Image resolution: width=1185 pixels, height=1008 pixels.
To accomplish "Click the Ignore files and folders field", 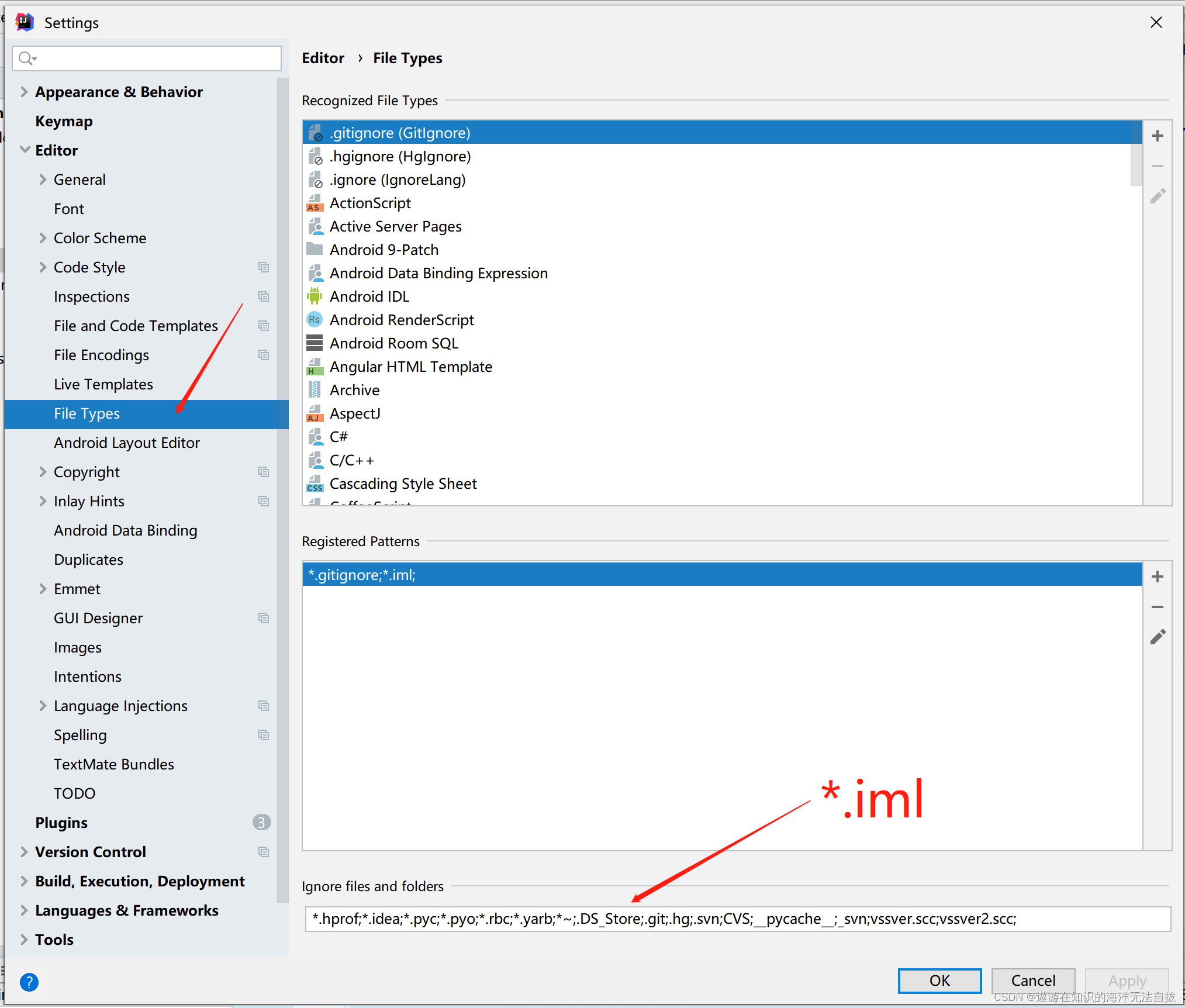I will click(737, 919).
